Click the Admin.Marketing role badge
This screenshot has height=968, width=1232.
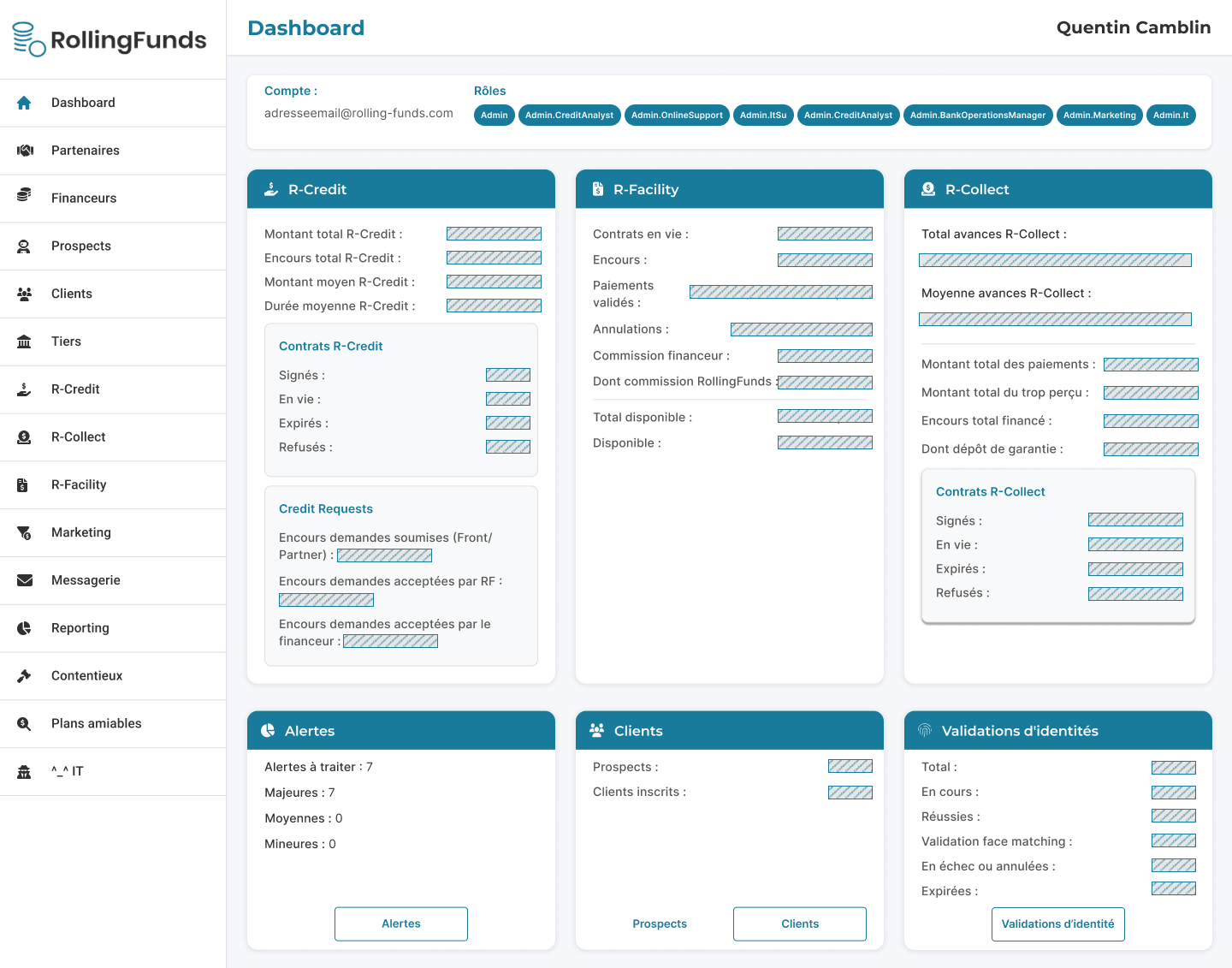coord(1099,115)
